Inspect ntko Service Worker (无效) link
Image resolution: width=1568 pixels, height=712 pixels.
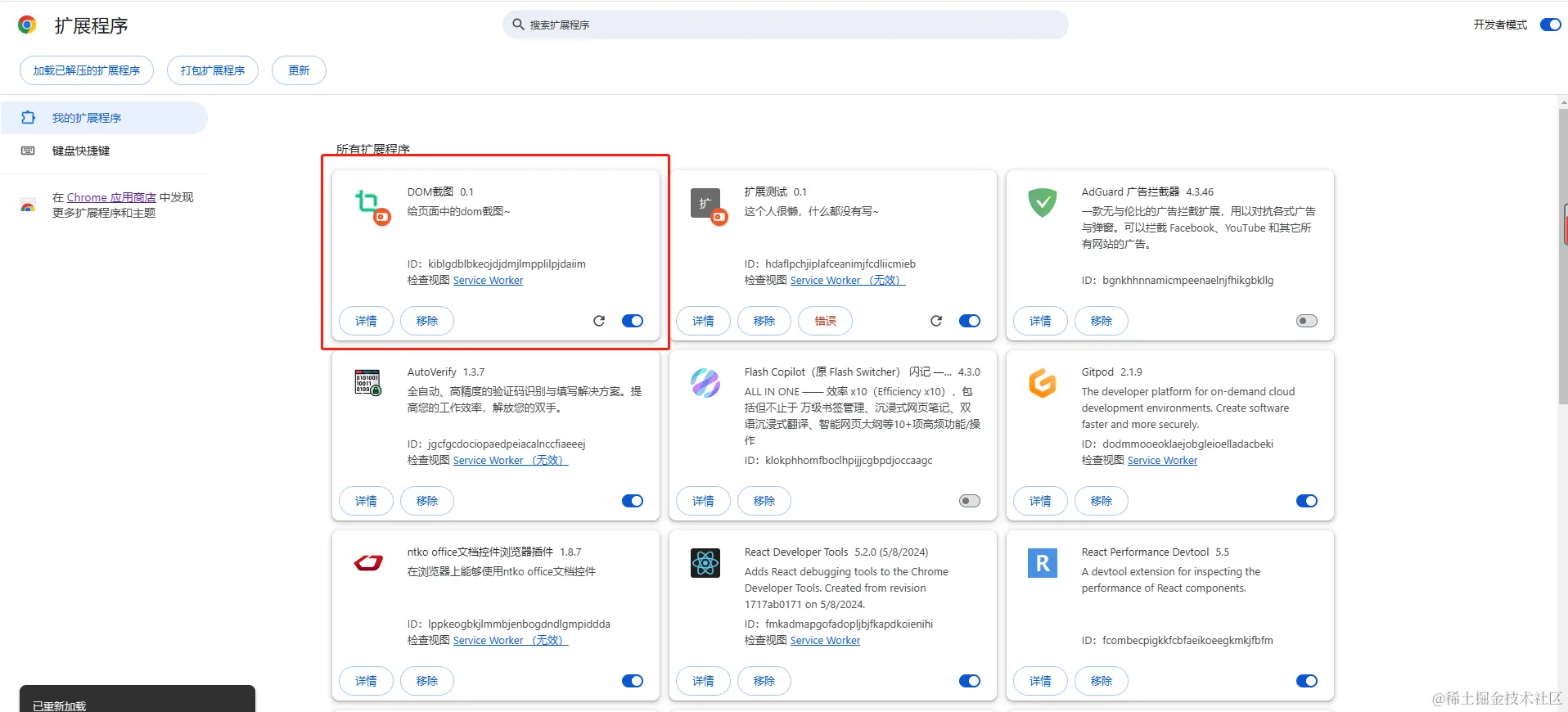tap(511, 640)
